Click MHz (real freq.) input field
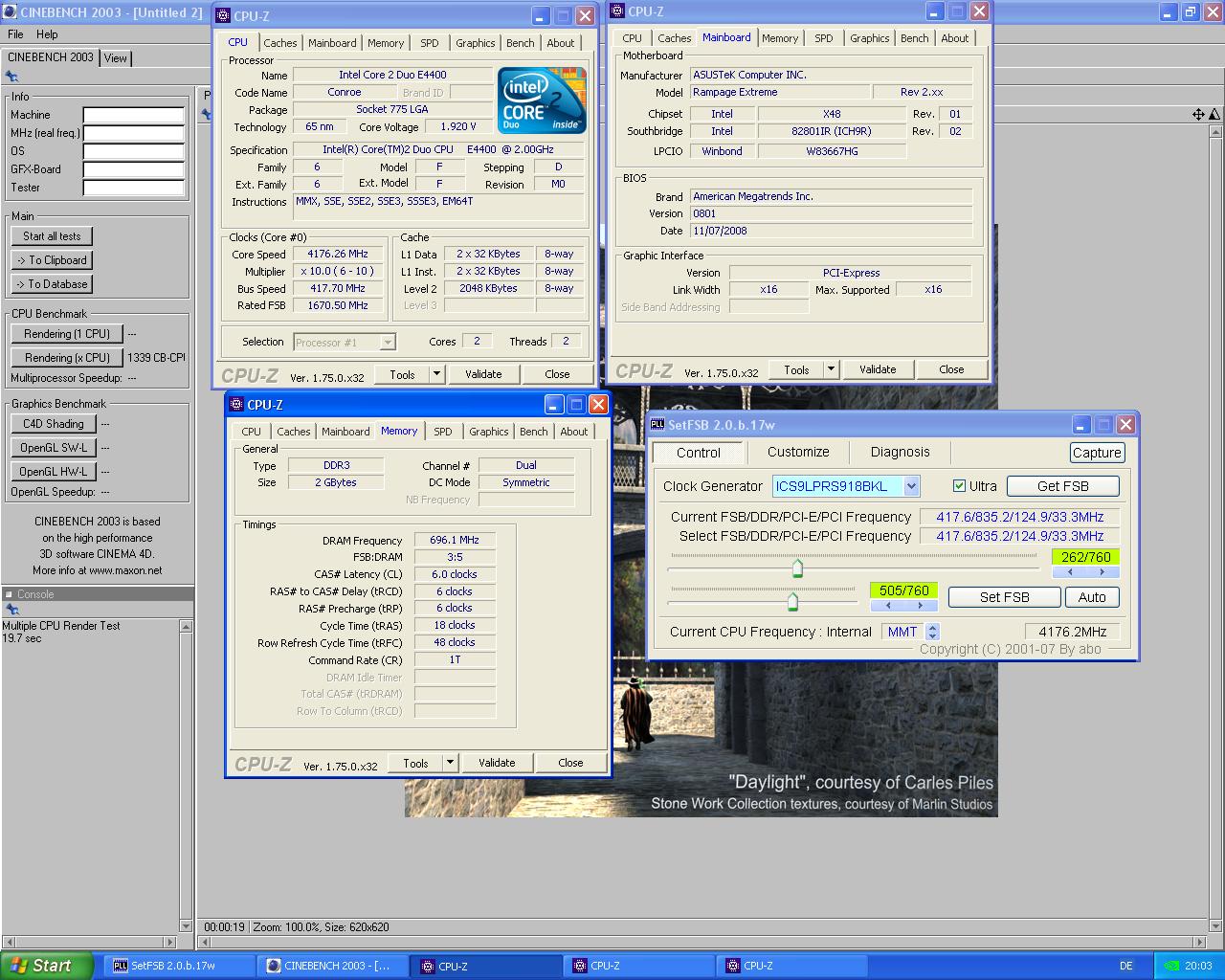 134,133
